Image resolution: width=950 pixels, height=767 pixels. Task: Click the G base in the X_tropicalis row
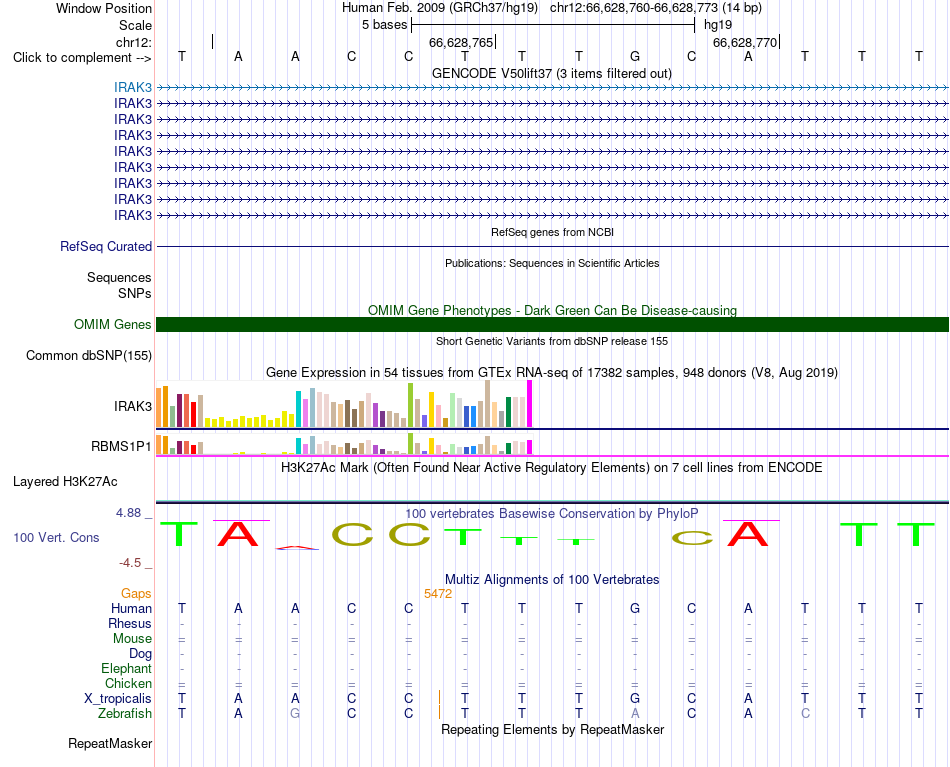tap(635, 699)
